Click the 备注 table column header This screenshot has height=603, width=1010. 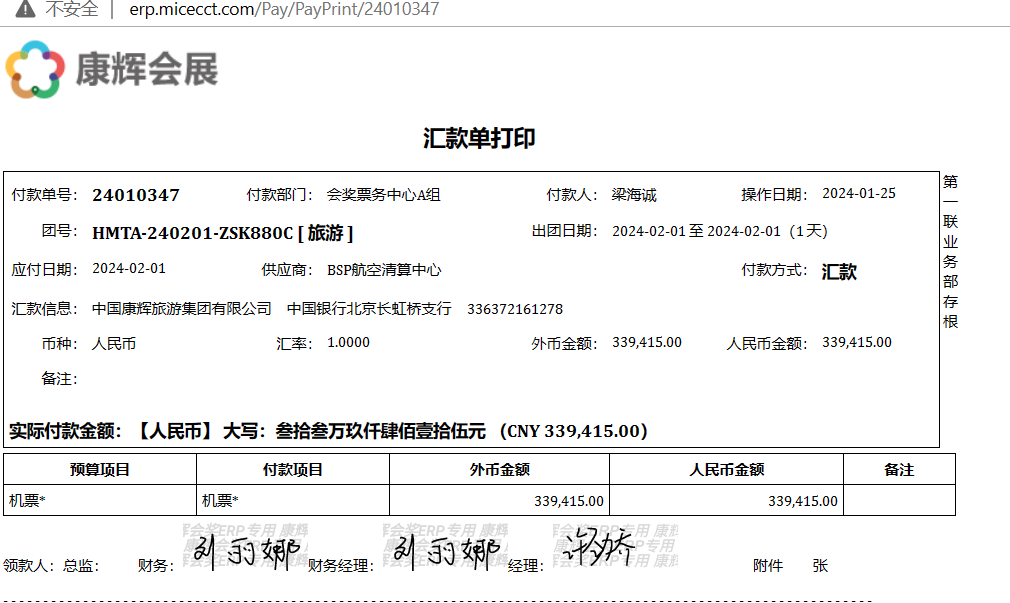899,469
